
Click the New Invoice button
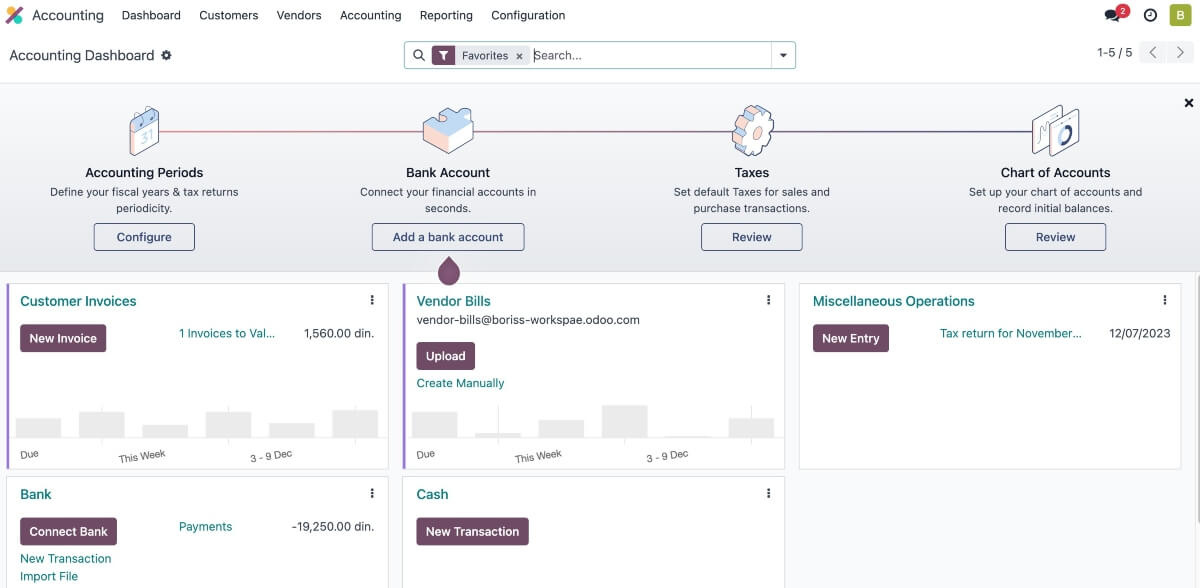pos(63,338)
